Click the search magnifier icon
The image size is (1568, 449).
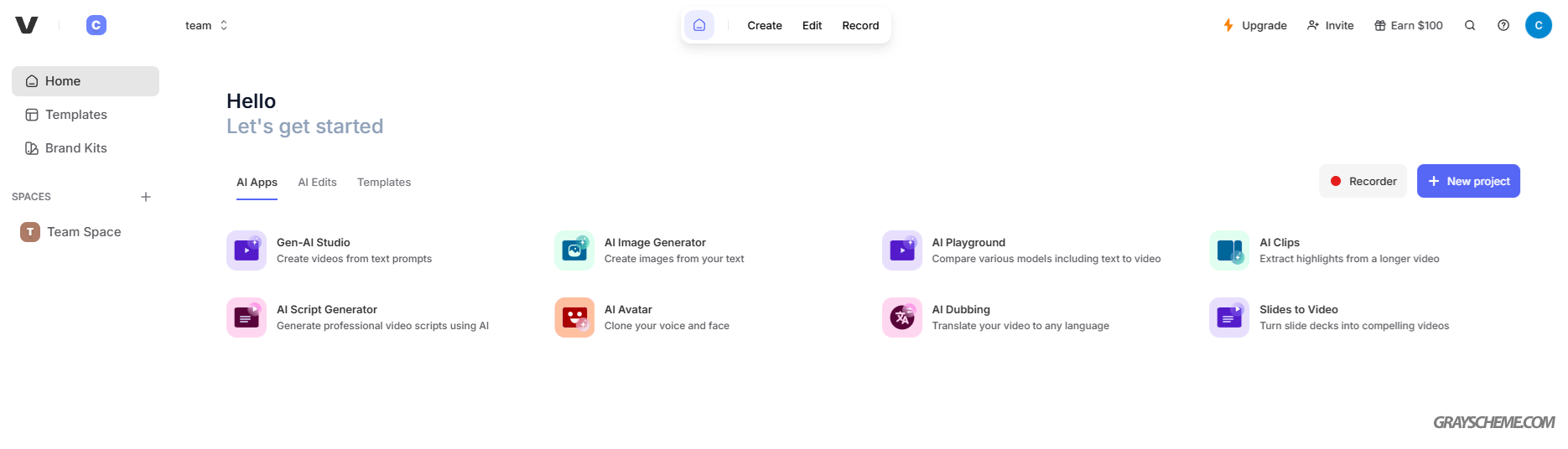(1470, 25)
